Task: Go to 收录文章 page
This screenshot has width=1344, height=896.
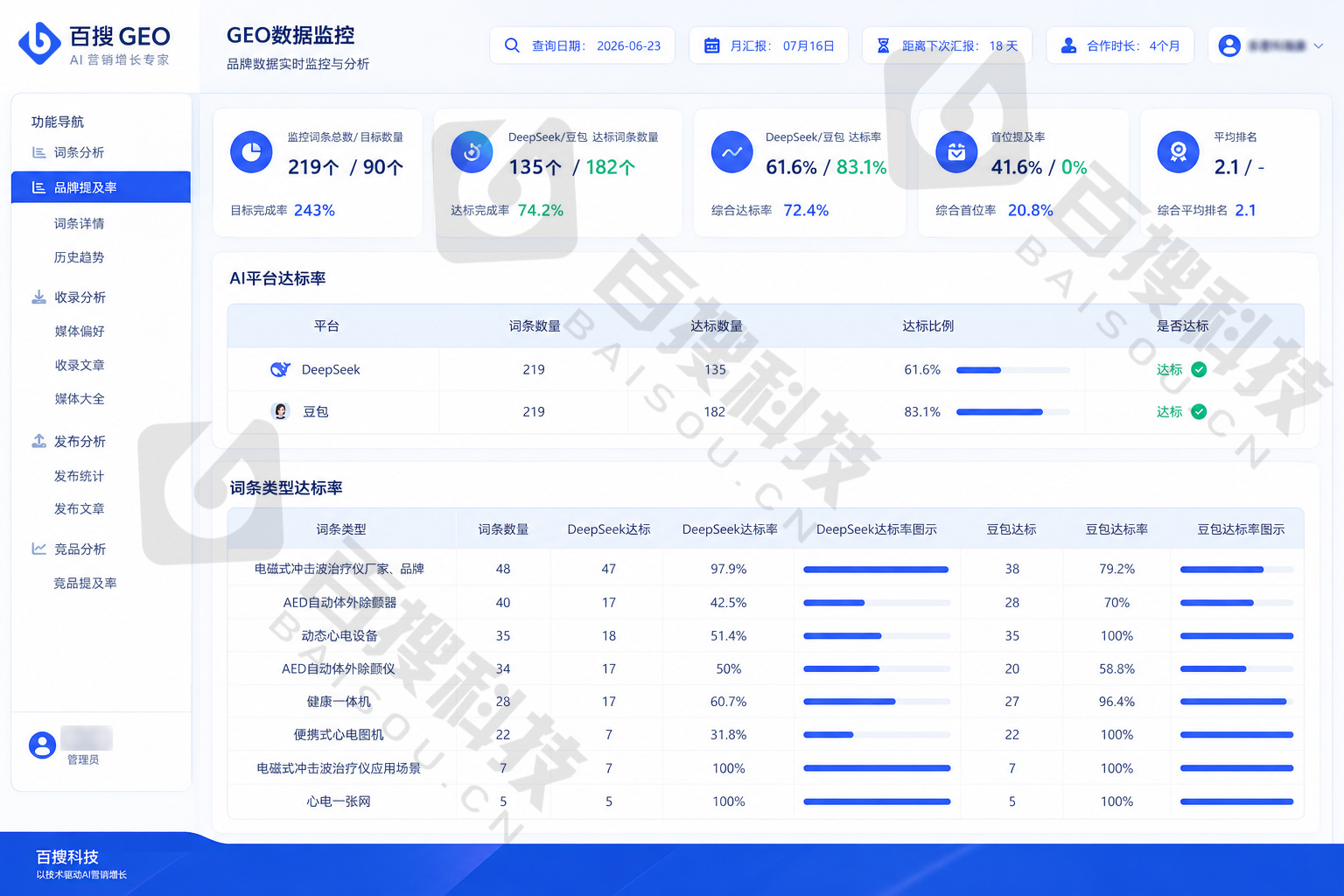Action: 80,365
